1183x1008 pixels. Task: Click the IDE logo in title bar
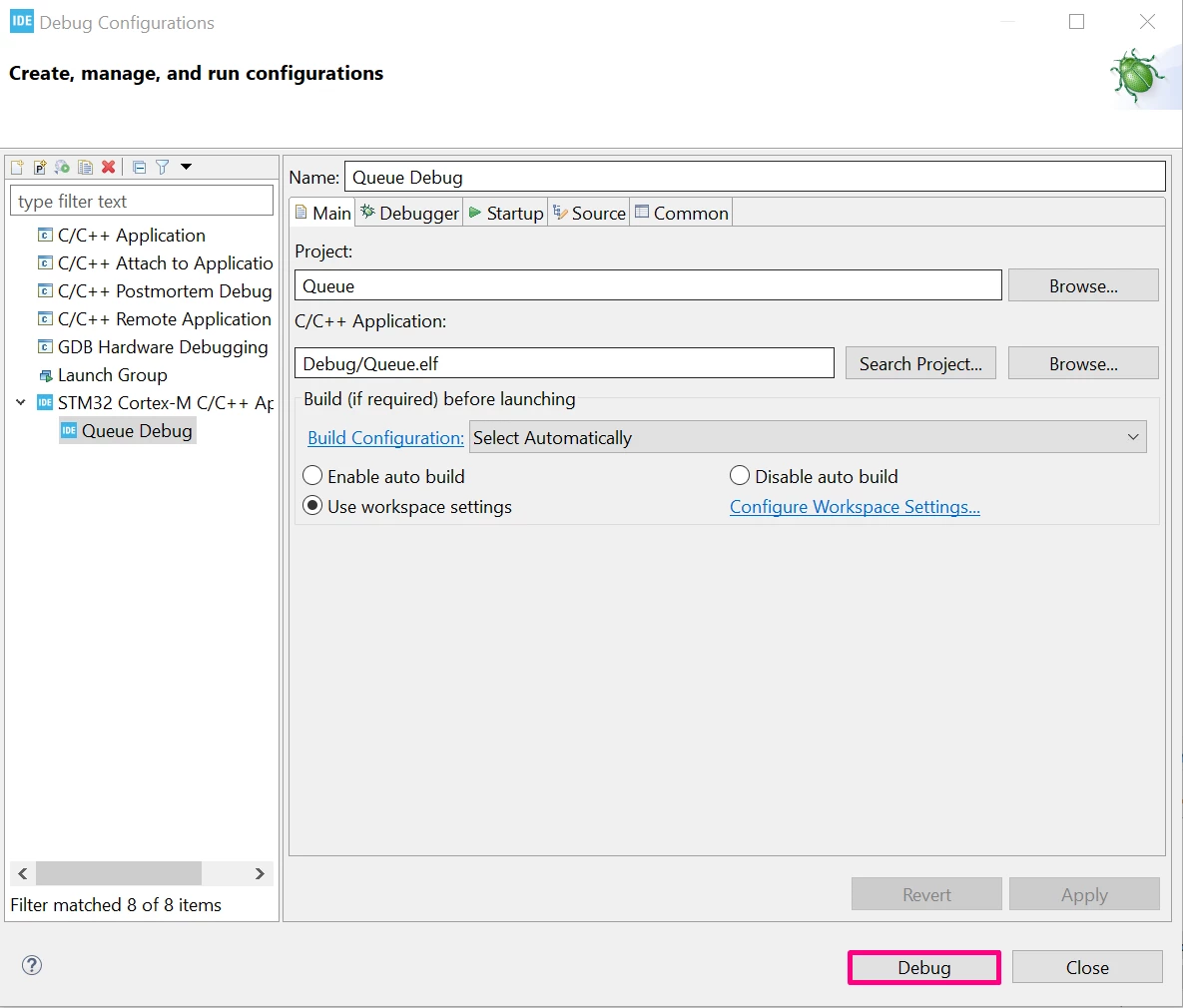pos(21,21)
